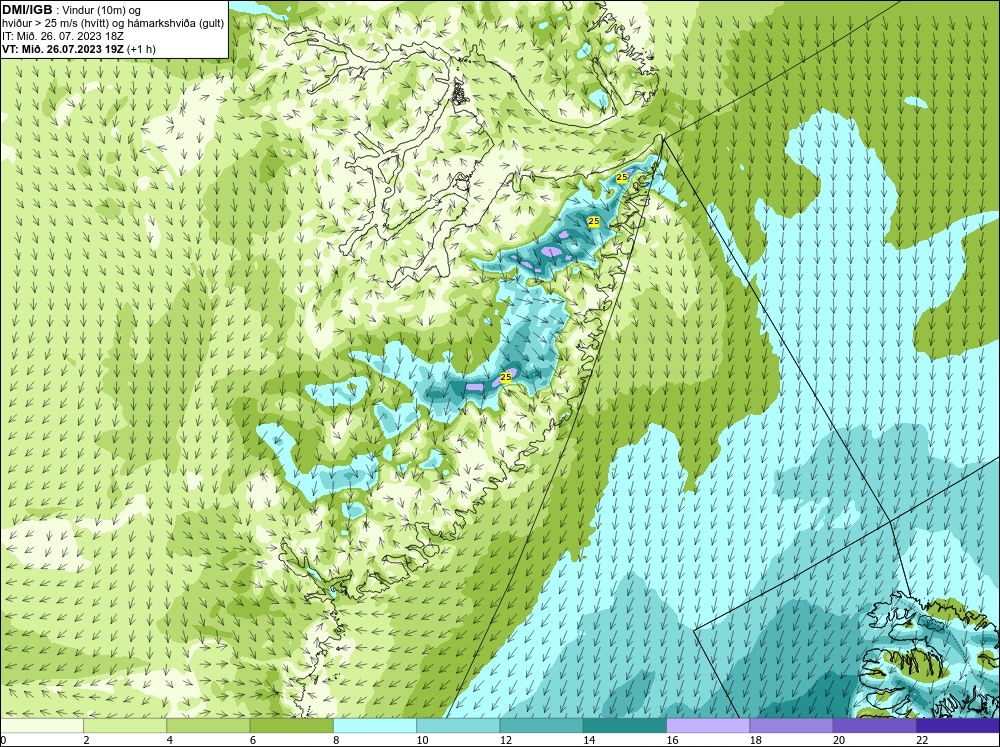1000x747 pixels.
Task: Select the 16–18 m/s lavender legend swatch
Action: click(708, 726)
